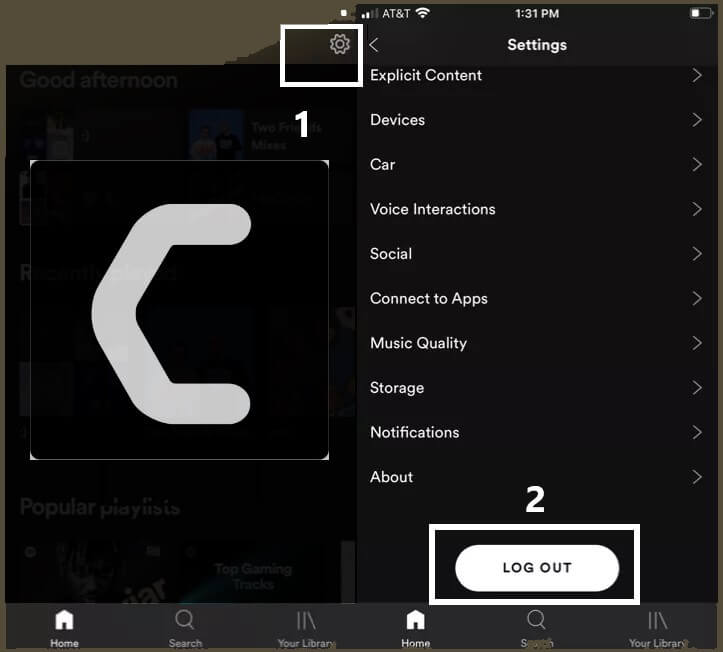Open Voice Interactions settings

tap(433, 209)
